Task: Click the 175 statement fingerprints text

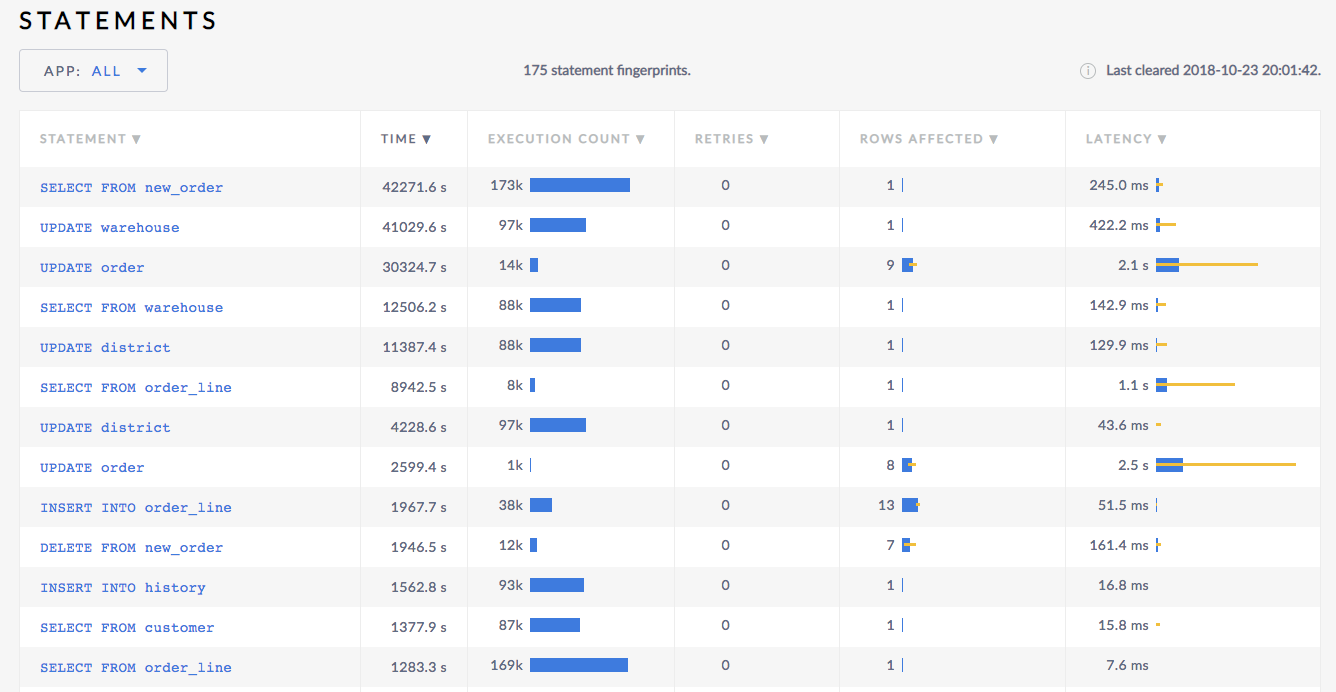Action: coord(606,71)
